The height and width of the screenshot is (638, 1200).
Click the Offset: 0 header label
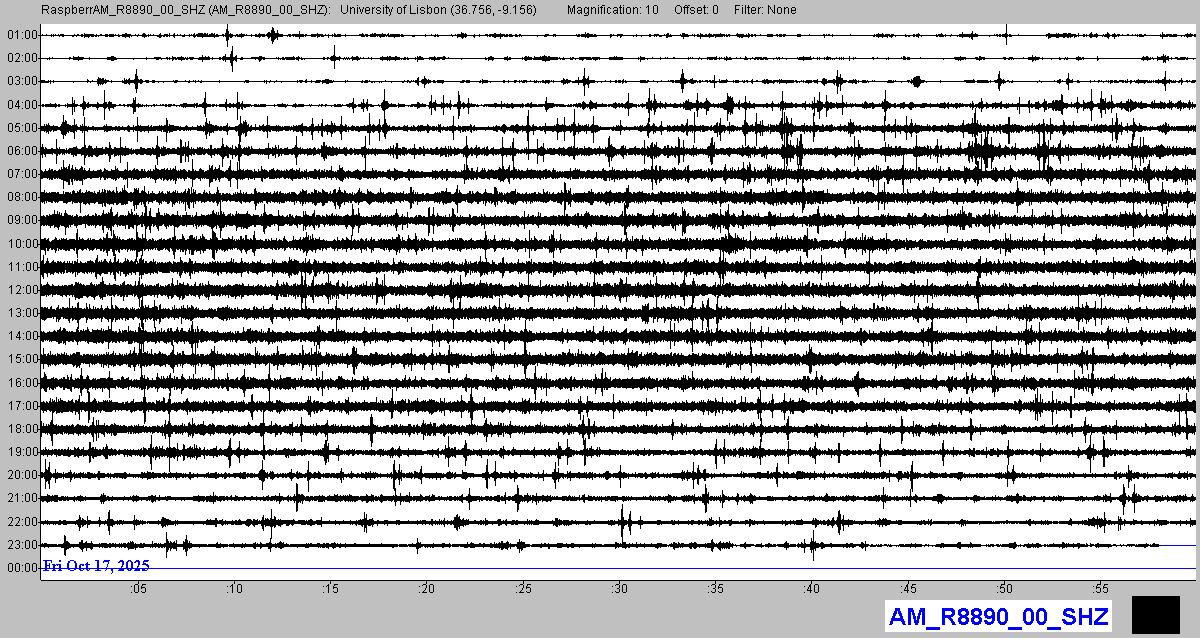click(x=696, y=10)
